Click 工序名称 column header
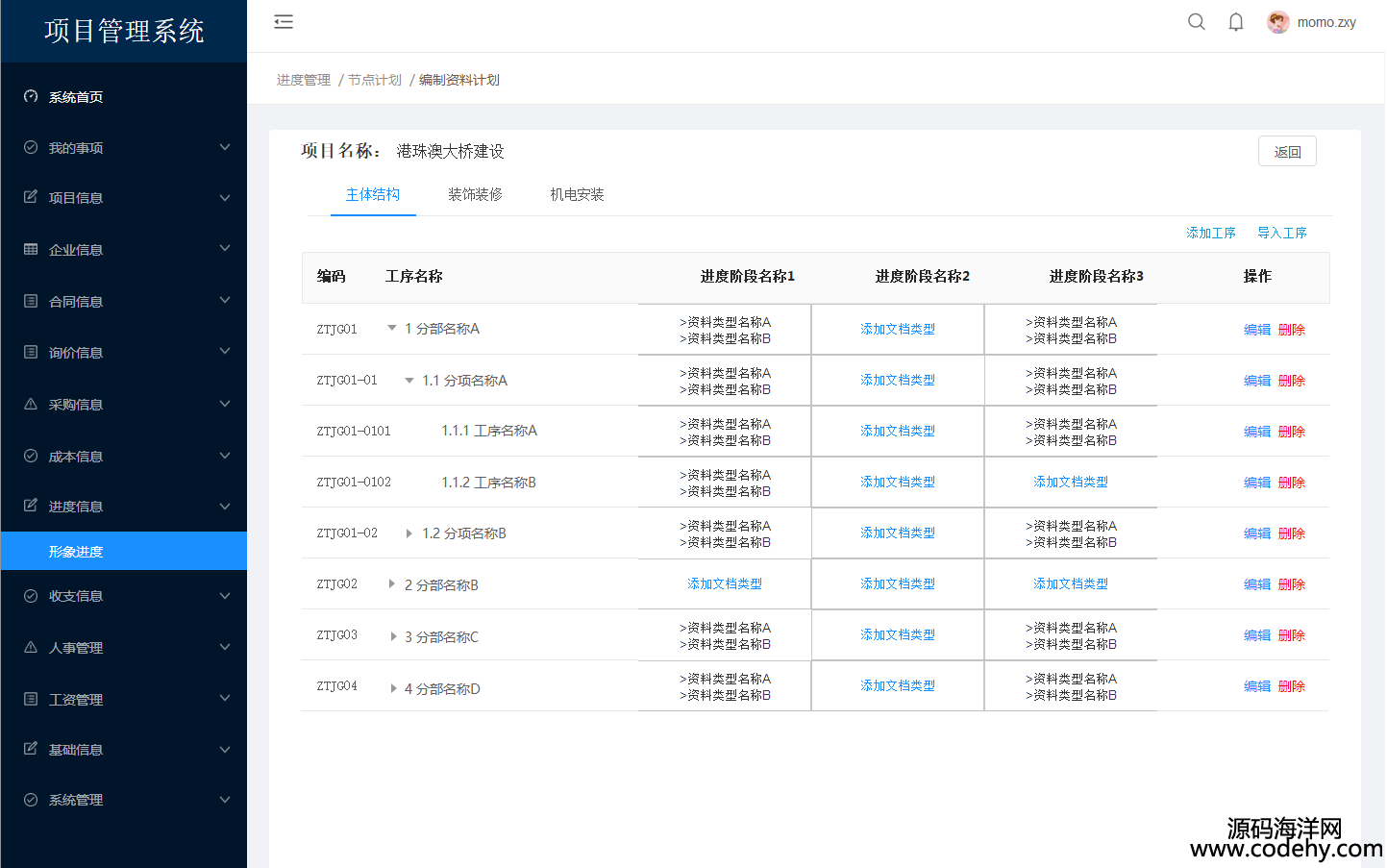Image resolution: width=1387 pixels, height=868 pixels. point(414,276)
